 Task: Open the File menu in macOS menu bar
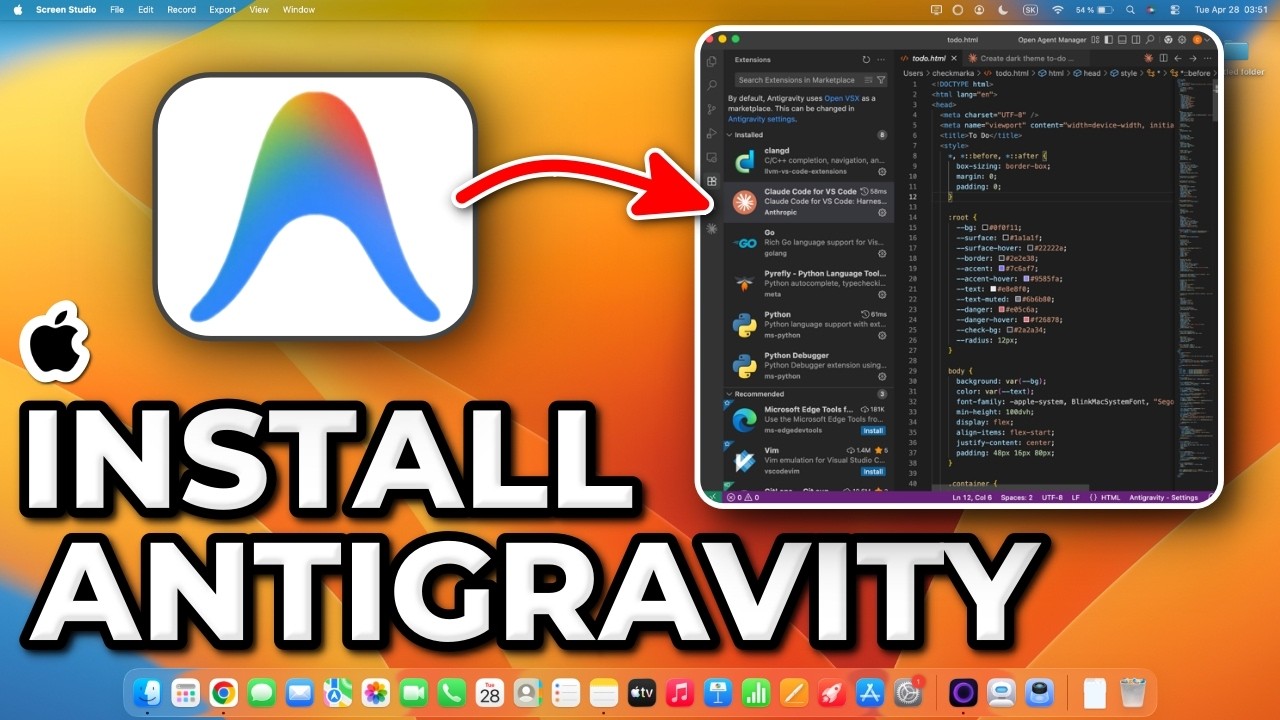point(117,10)
